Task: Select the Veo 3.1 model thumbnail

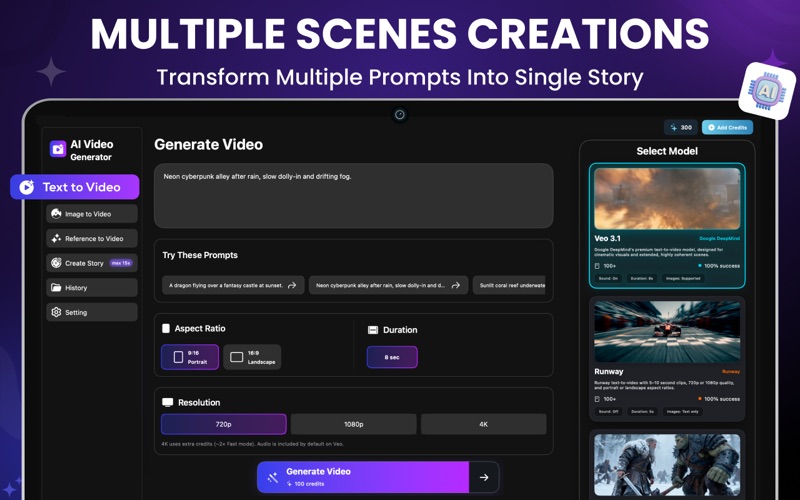Action: [667, 198]
